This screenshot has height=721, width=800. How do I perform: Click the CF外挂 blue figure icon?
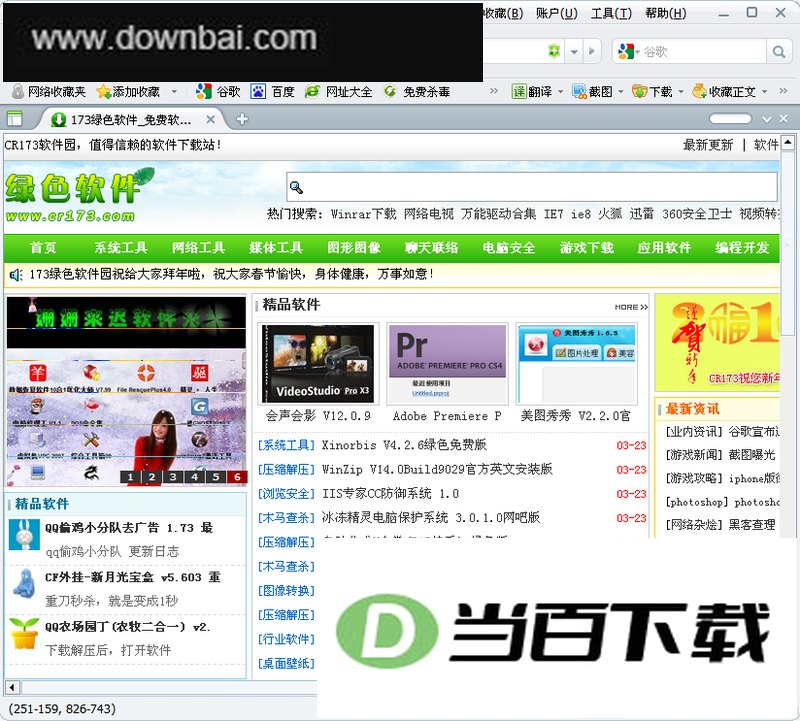point(24,584)
